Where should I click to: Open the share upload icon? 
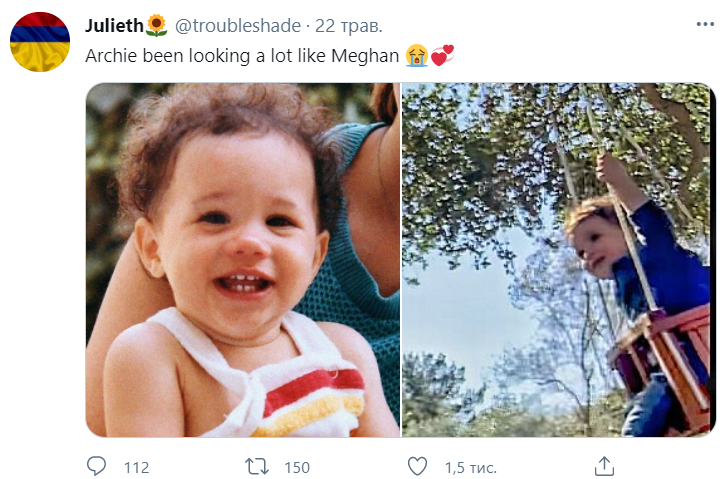pos(604,466)
